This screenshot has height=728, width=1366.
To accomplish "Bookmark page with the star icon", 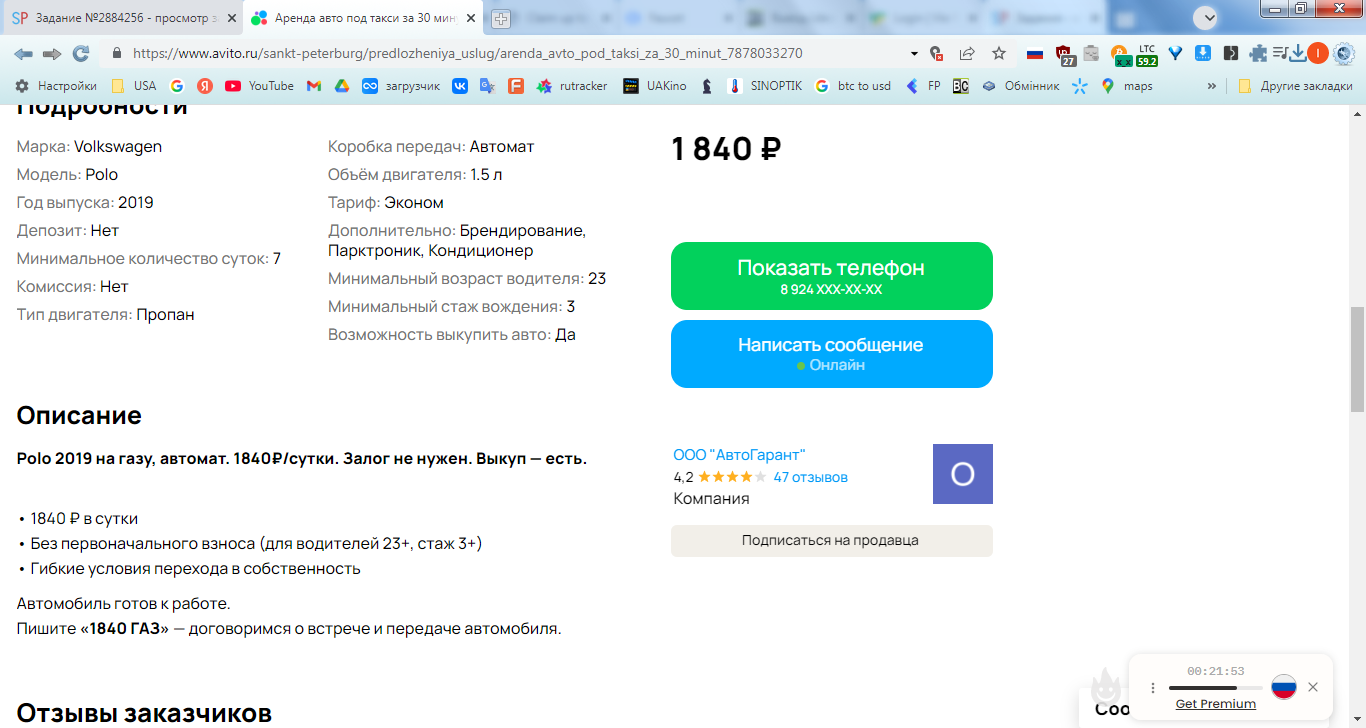I will tap(999, 53).
